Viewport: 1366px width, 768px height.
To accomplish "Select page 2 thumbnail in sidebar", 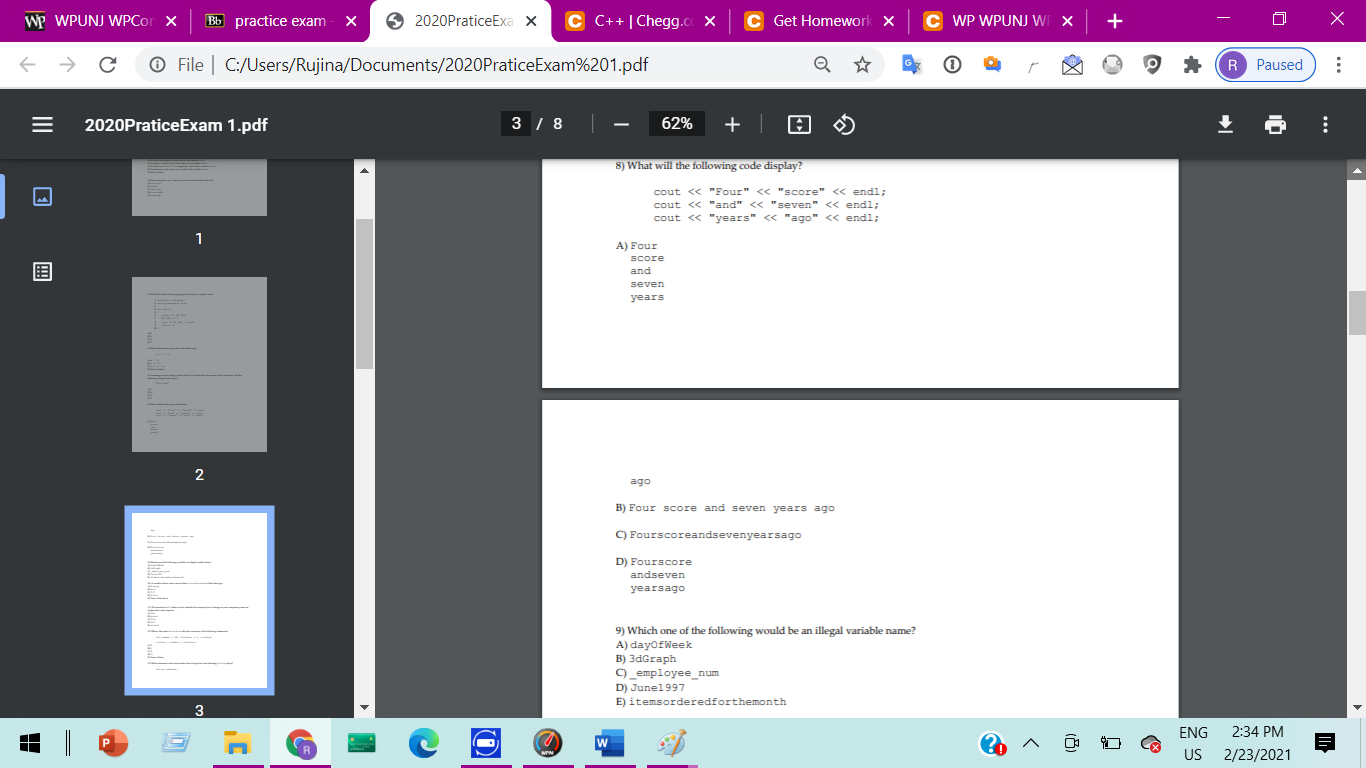I will point(199,364).
